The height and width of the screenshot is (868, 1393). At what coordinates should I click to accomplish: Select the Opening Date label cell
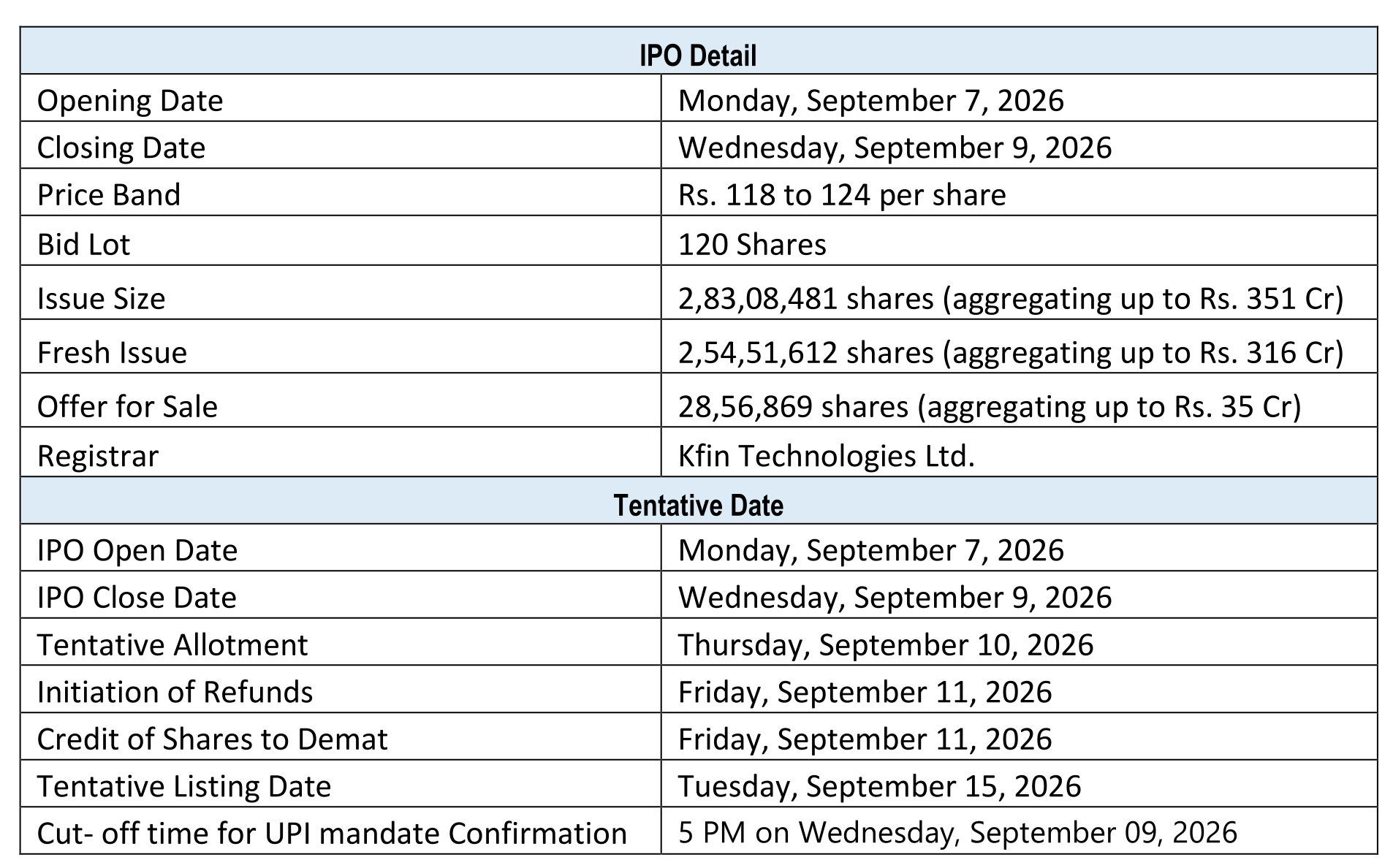click(x=341, y=98)
